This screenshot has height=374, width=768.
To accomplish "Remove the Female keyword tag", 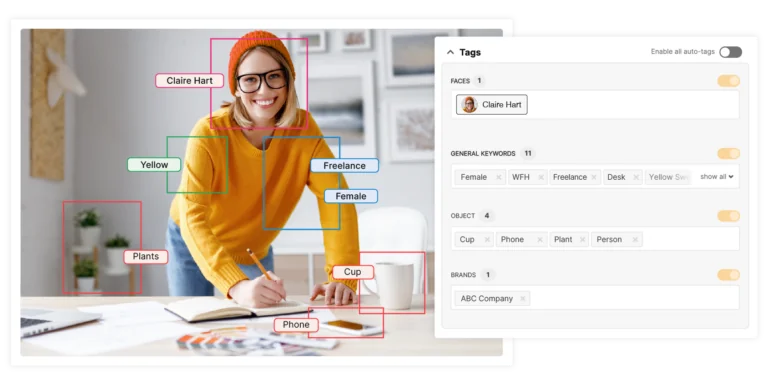I will click(498, 177).
